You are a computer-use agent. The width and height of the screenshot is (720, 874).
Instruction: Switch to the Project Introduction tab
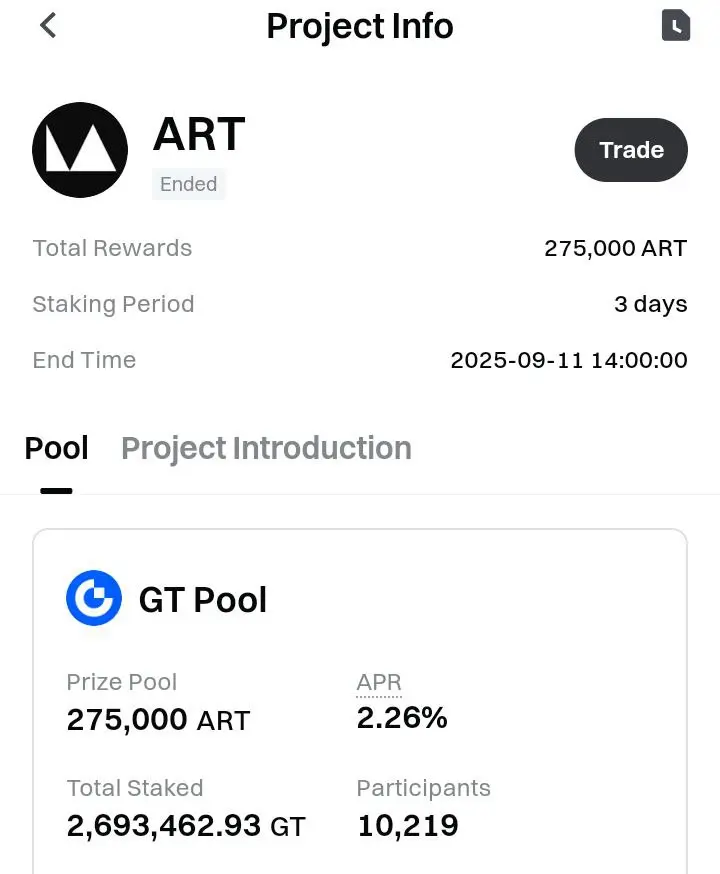tap(266, 448)
